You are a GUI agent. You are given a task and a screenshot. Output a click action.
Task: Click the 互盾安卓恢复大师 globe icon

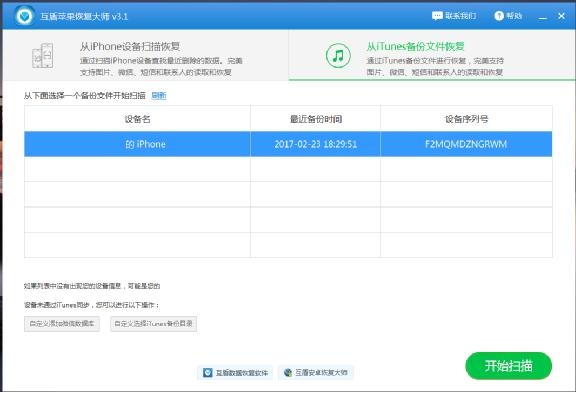pos(288,373)
